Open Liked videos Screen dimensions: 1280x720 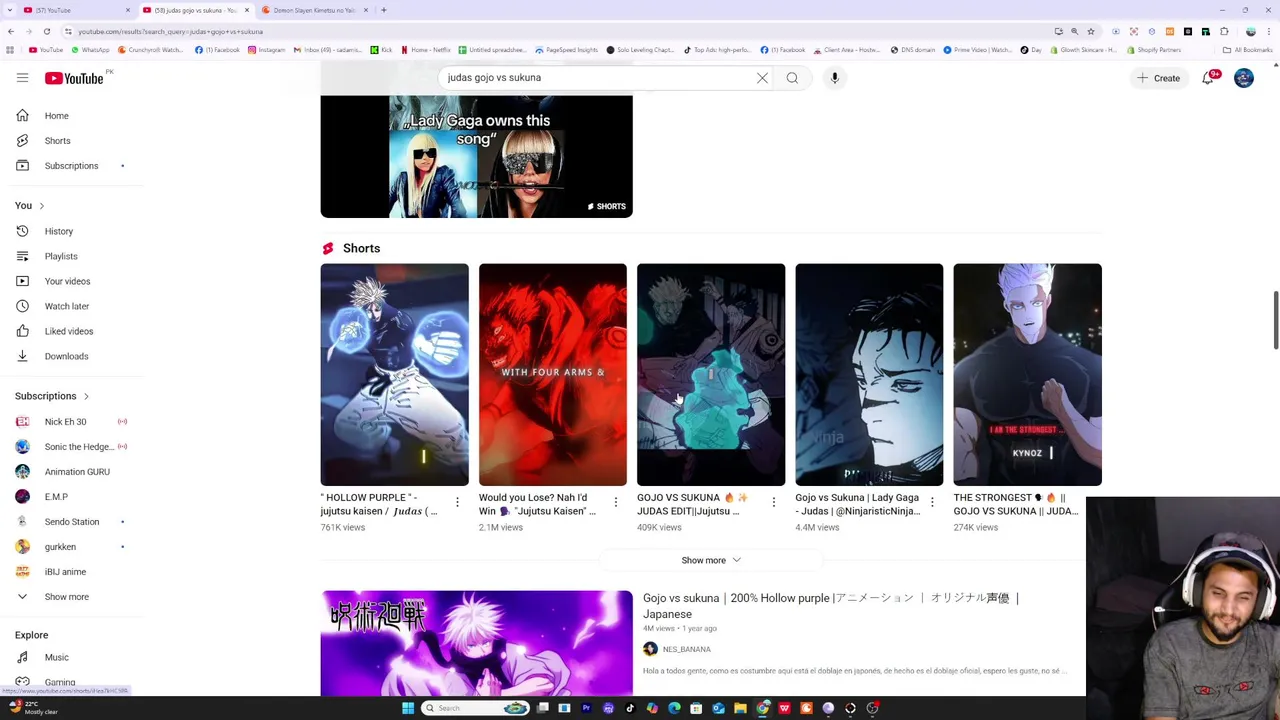[68, 331]
